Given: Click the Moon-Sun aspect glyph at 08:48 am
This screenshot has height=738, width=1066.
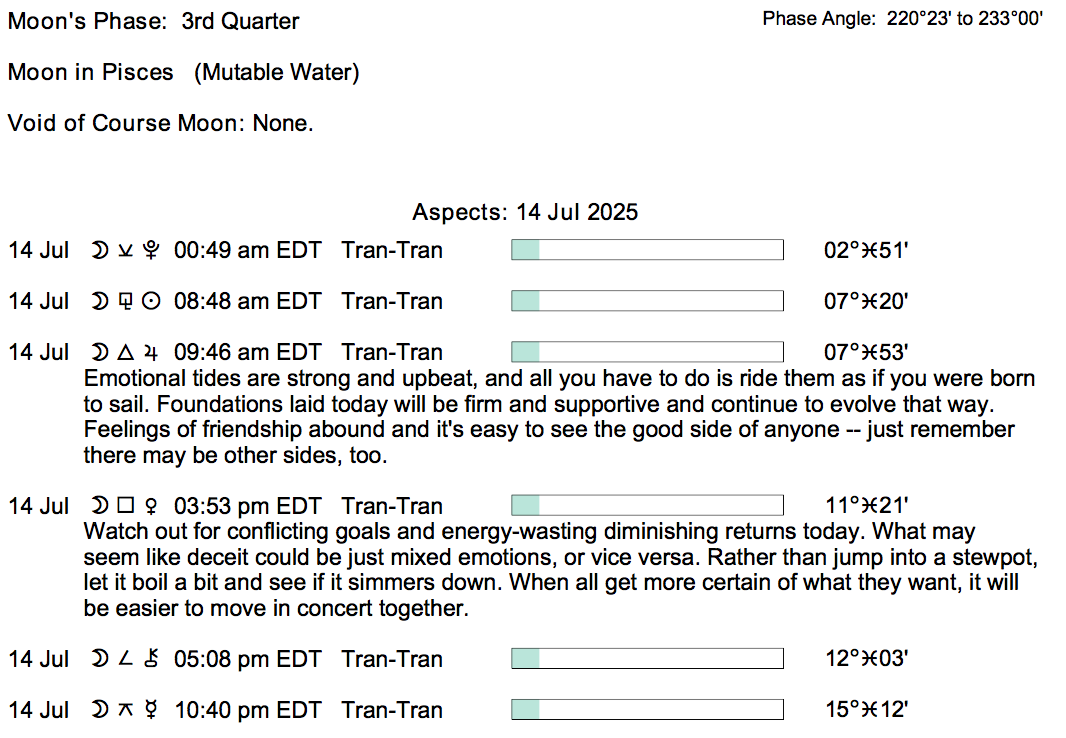Looking at the screenshot, I should 126,301.
